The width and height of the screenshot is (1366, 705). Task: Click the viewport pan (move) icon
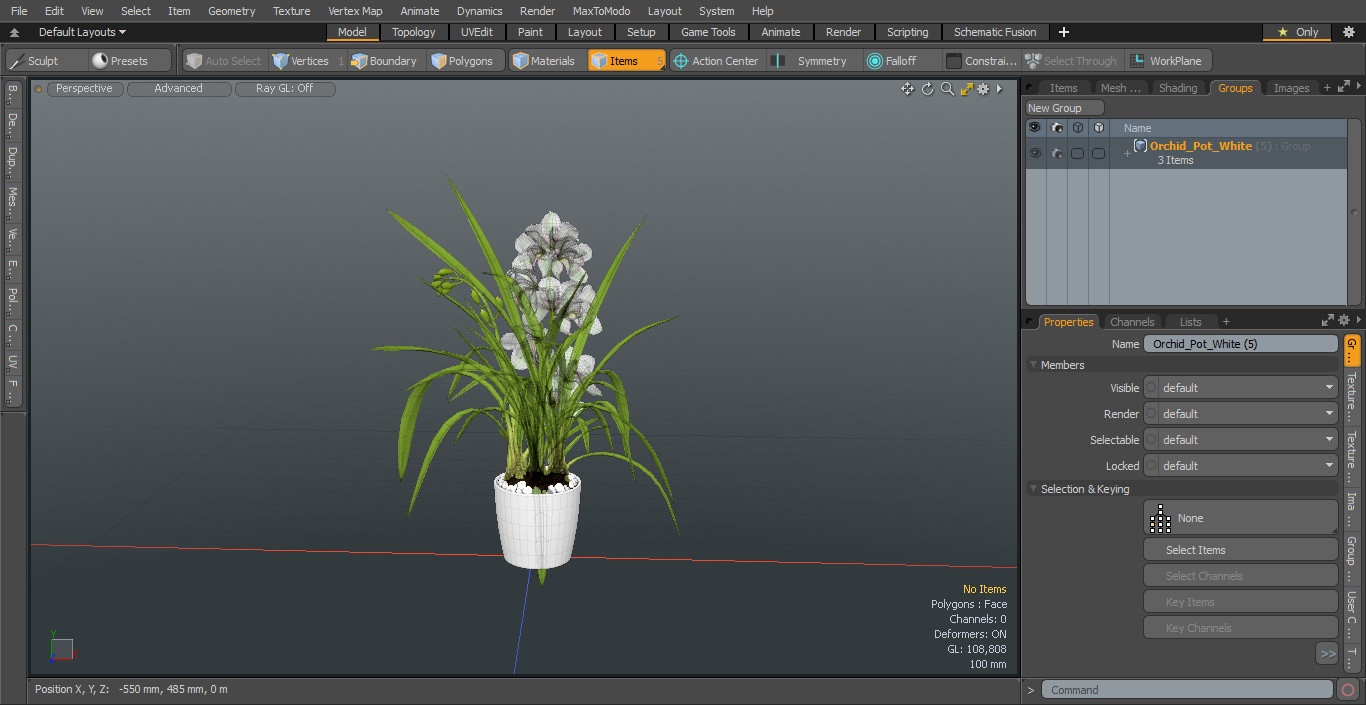tap(907, 89)
